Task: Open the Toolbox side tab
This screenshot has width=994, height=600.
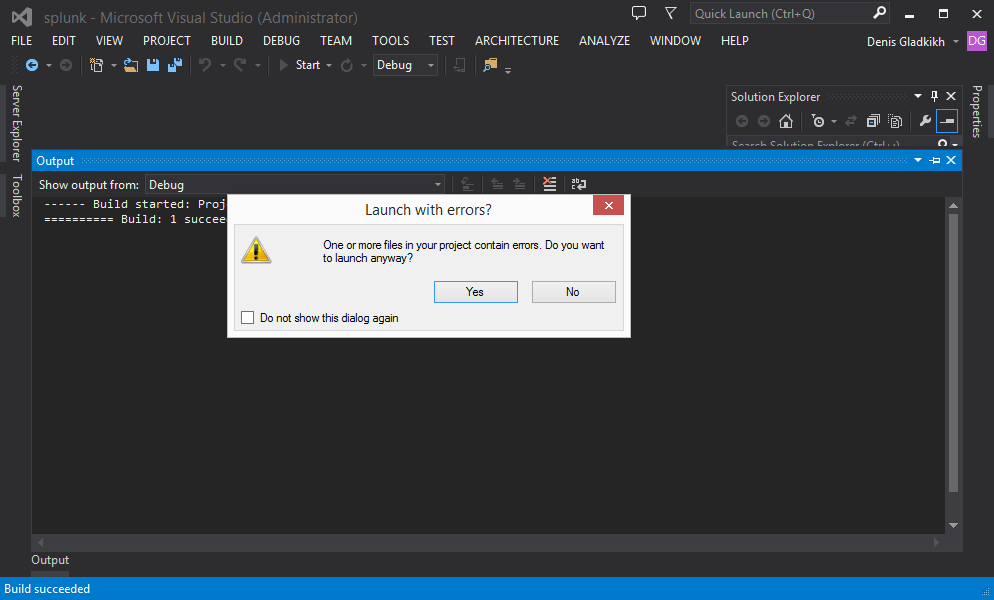Action: [x=16, y=195]
